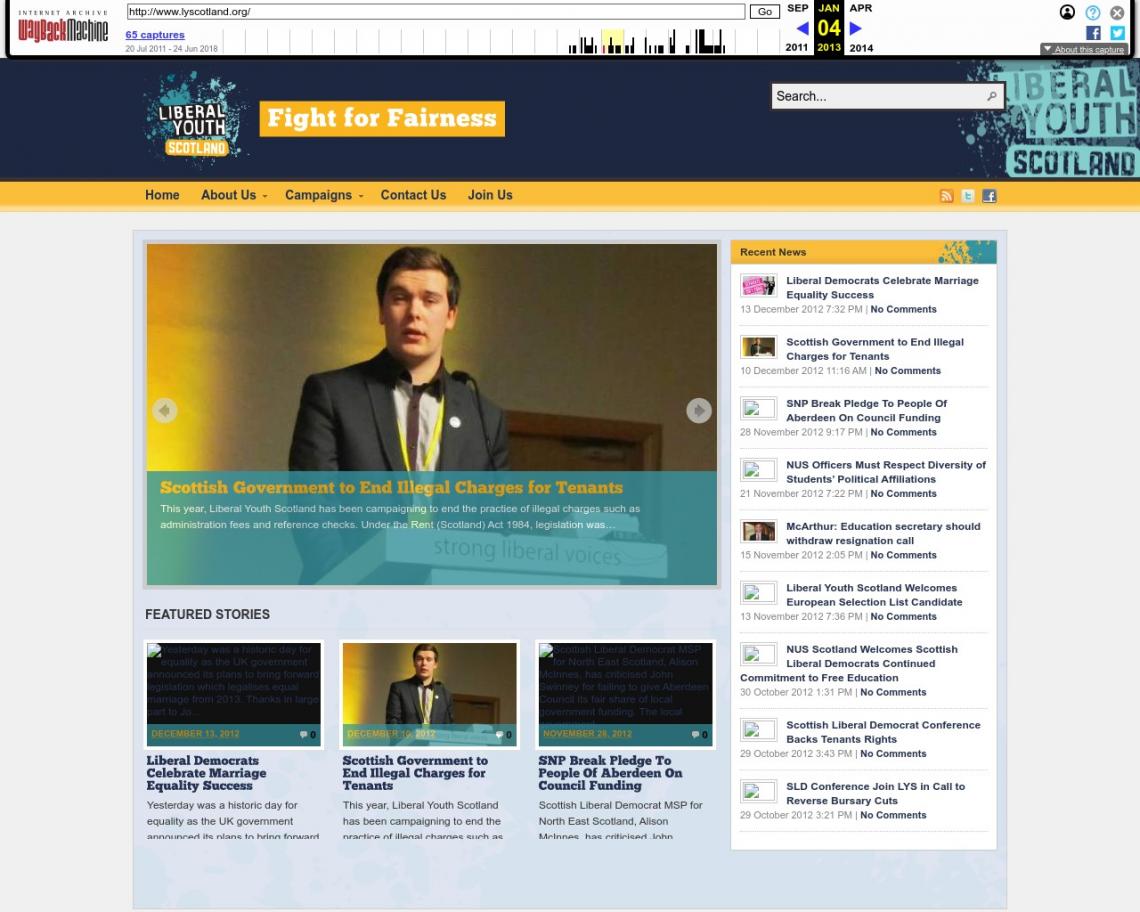Click the highlighted year in captures timeline
Screen dimensions: 1140x912
point(613,41)
